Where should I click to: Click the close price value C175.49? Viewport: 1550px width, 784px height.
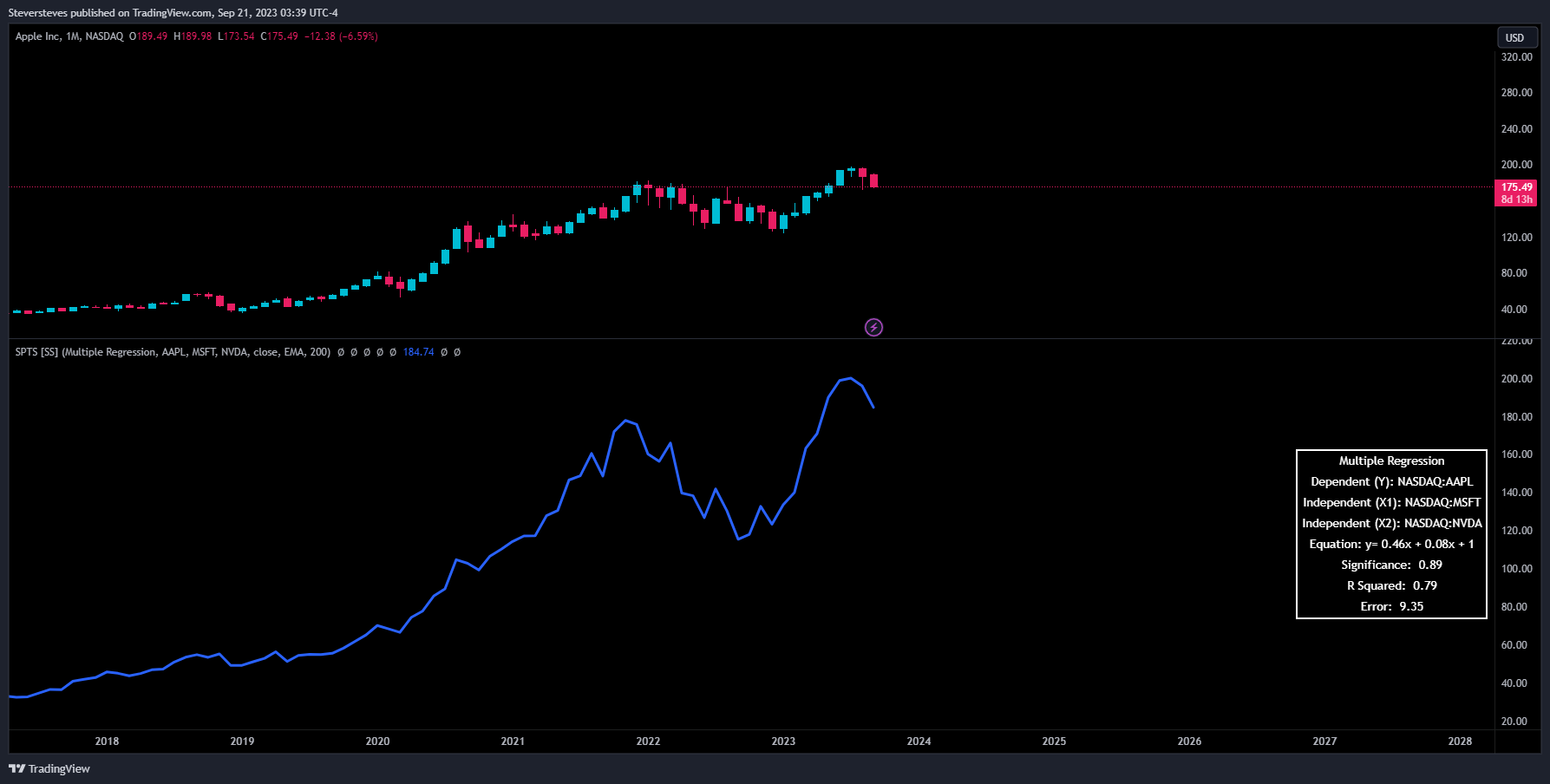(x=279, y=36)
